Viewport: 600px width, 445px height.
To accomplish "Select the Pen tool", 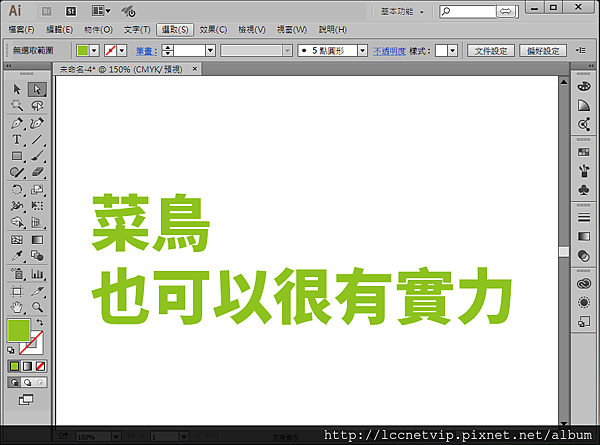I will pyautogui.click(x=17, y=123).
